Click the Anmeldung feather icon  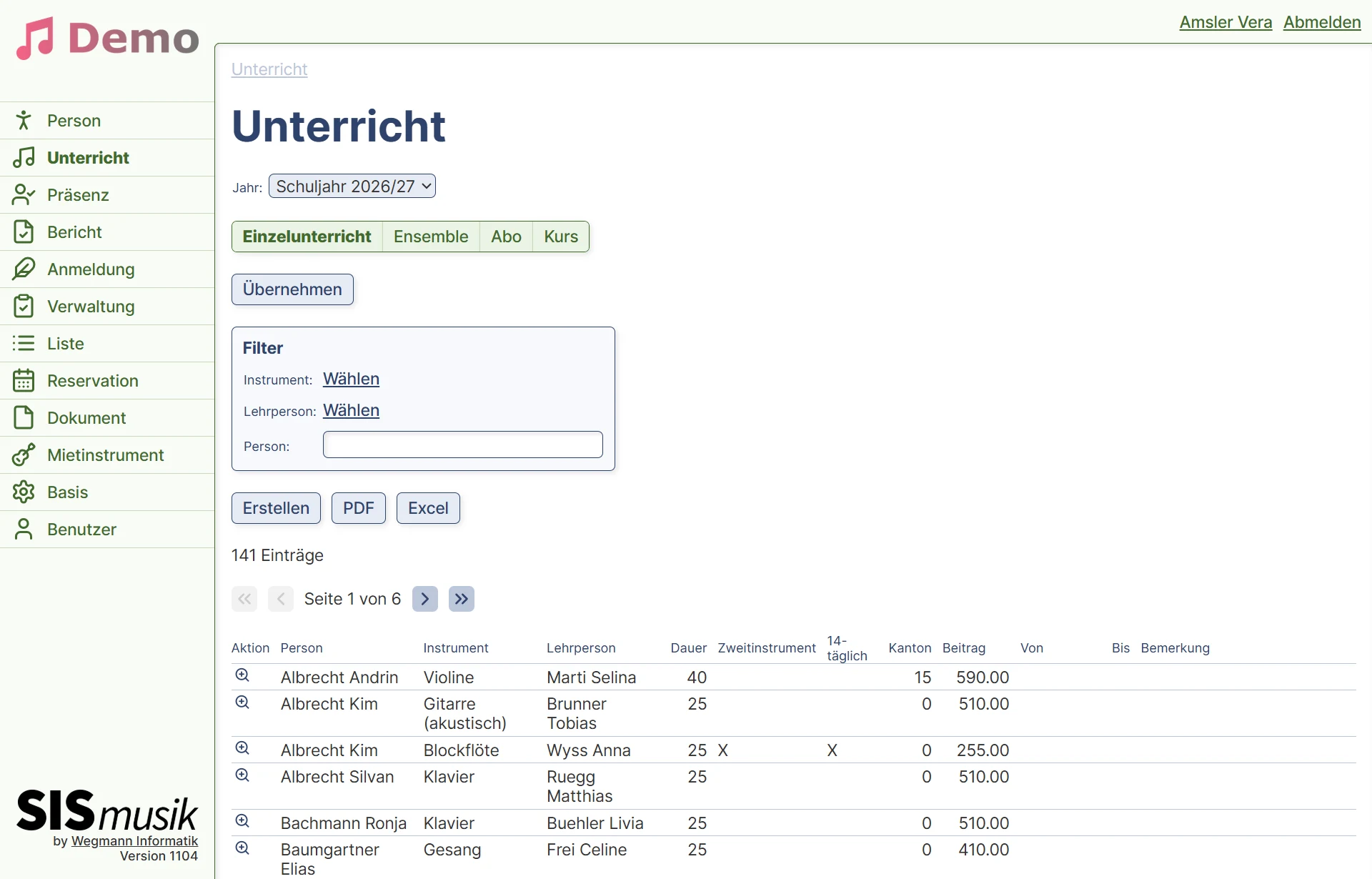click(24, 269)
